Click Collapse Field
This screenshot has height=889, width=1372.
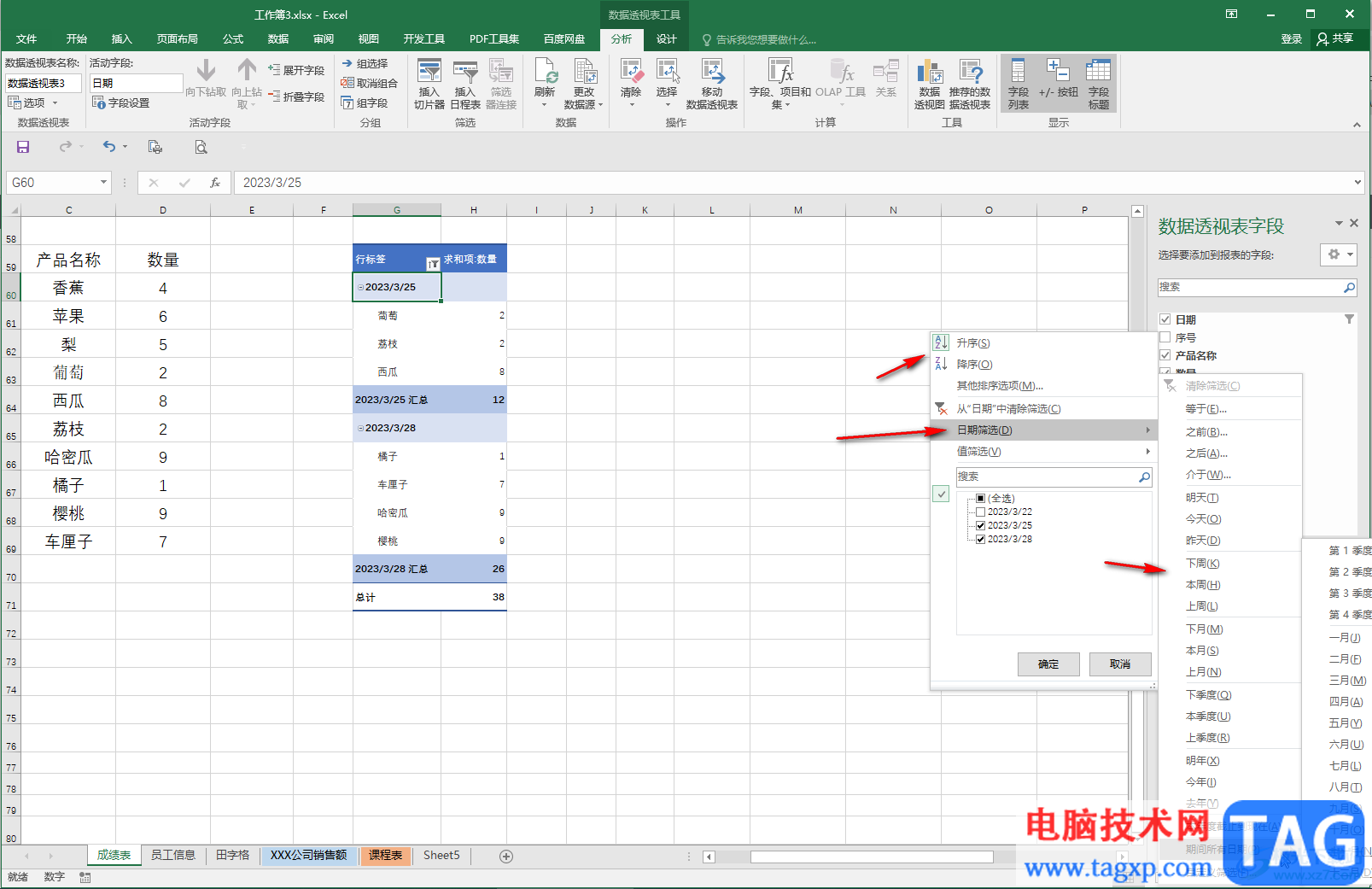296,97
